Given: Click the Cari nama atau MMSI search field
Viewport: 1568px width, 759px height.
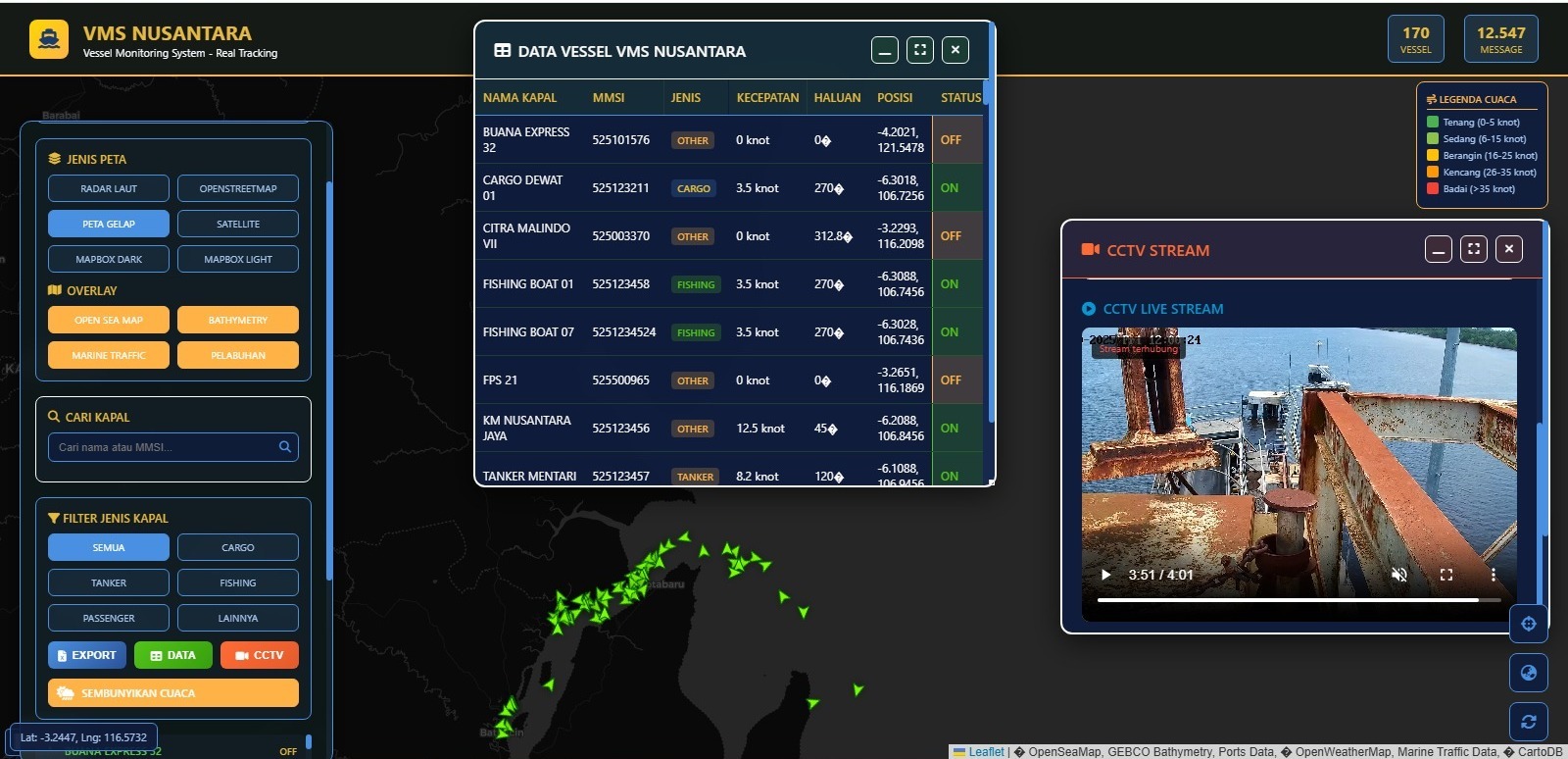Looking at the screenshot, I should [x=173, y=447].
